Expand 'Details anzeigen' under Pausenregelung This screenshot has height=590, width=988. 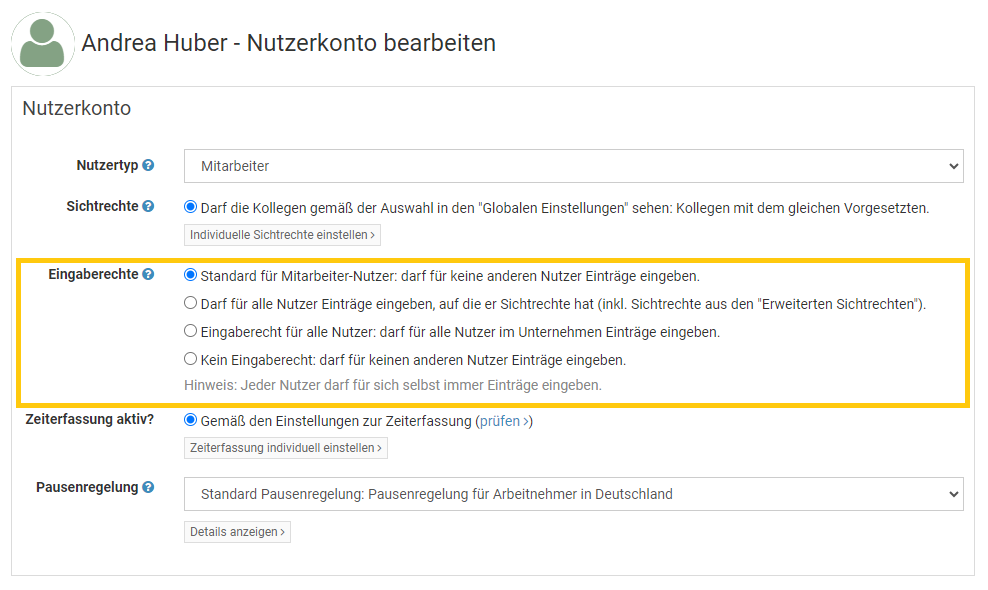point(237,532)
